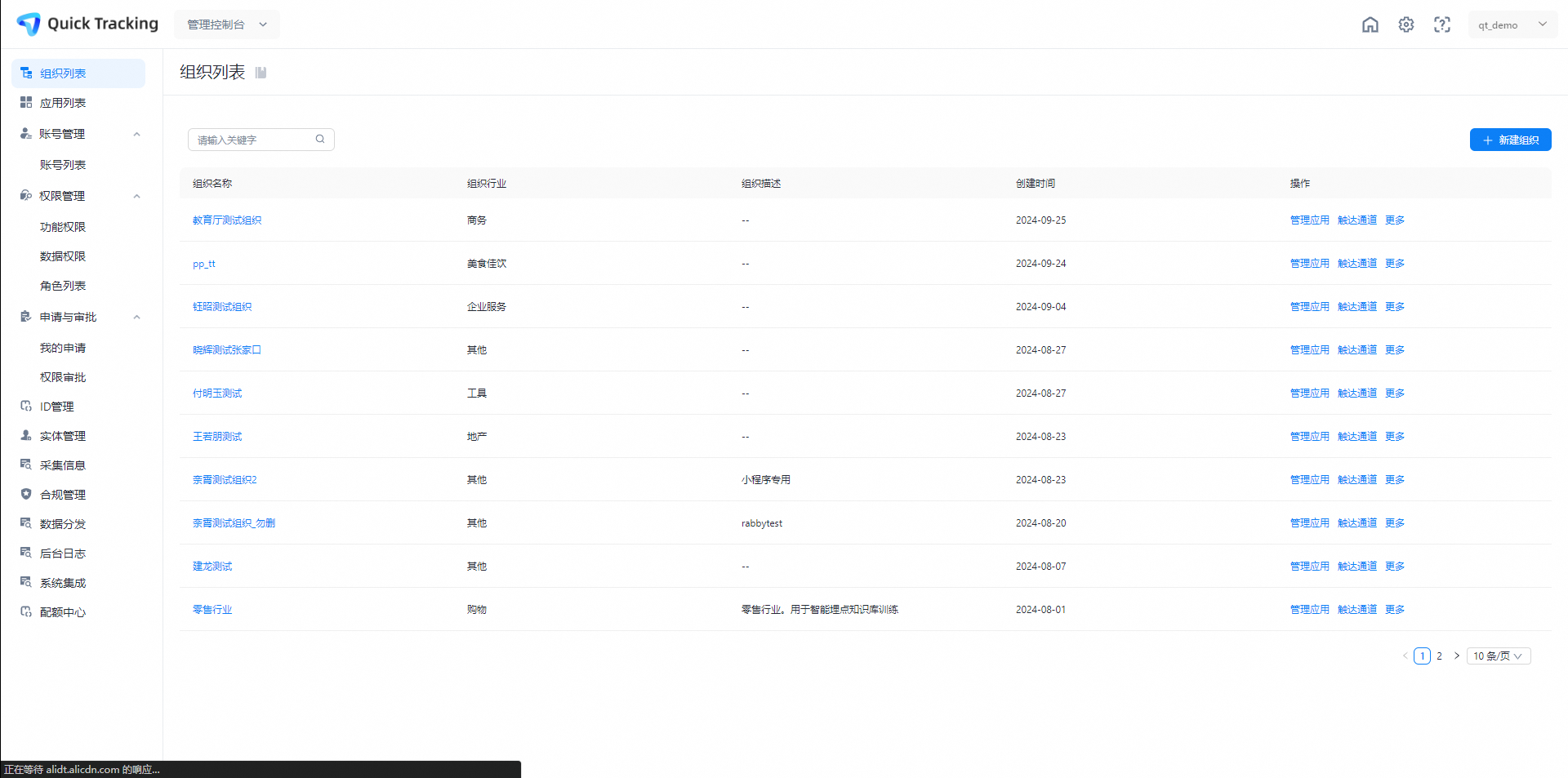The width and height of the screenshot is (1568, 778).
Task: Select 数据权限 in sidebar
Action: pyautogui.click(x=63, y=256)
